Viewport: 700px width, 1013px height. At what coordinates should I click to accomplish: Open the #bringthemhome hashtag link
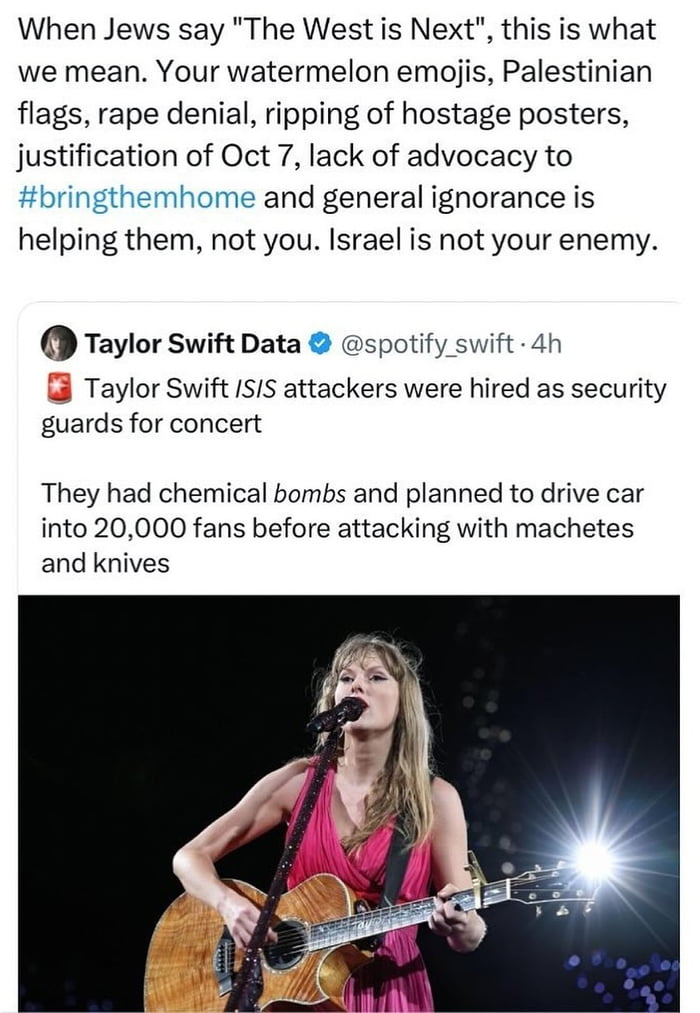click(137, 197)
